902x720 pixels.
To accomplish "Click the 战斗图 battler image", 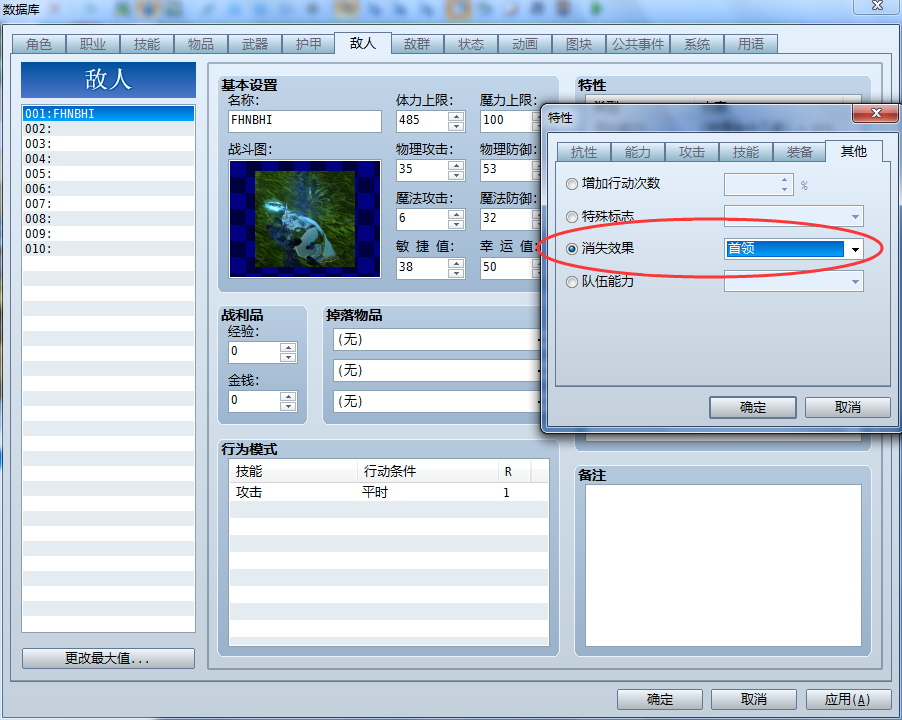I will pyautogui.click(x=304, y=219).
